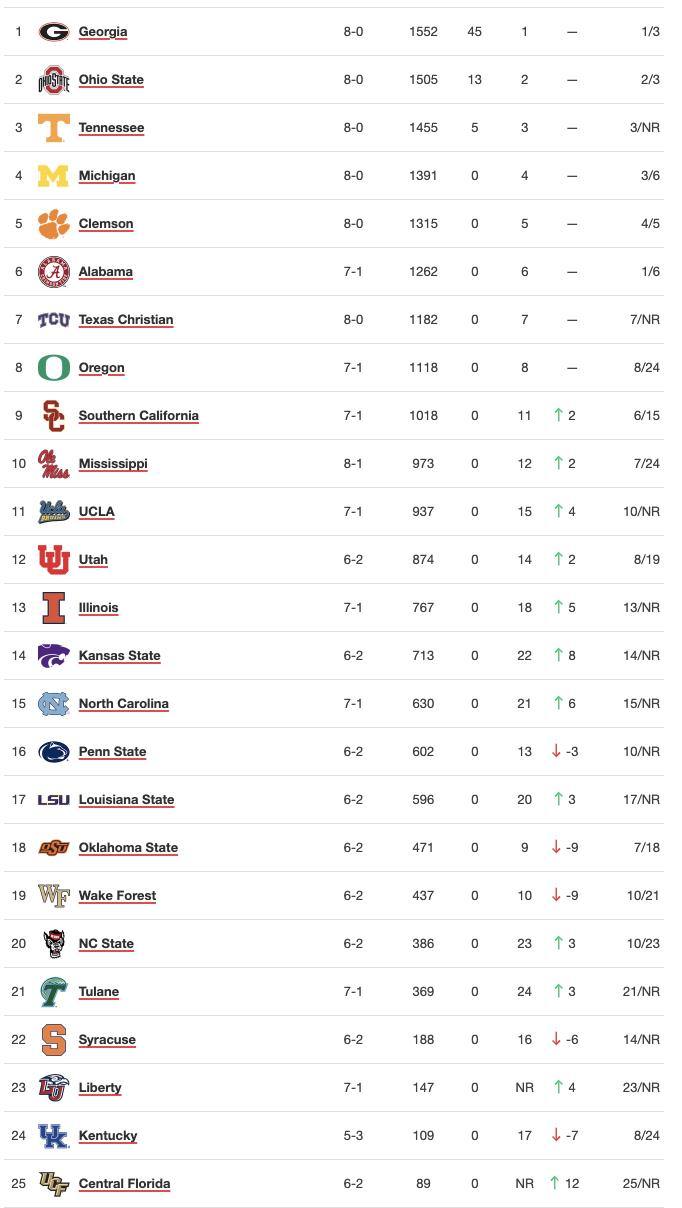Click the Oregon green O logo
This screenshot has height=1208, width=682.
tap(53, 368)
